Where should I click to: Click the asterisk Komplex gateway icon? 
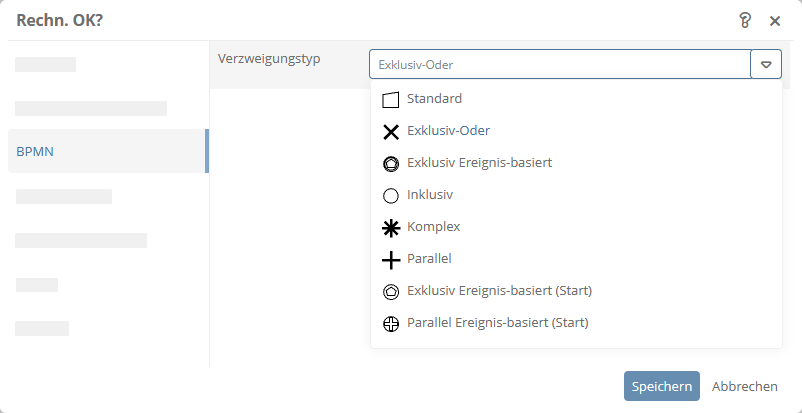[x=391, y=227]
